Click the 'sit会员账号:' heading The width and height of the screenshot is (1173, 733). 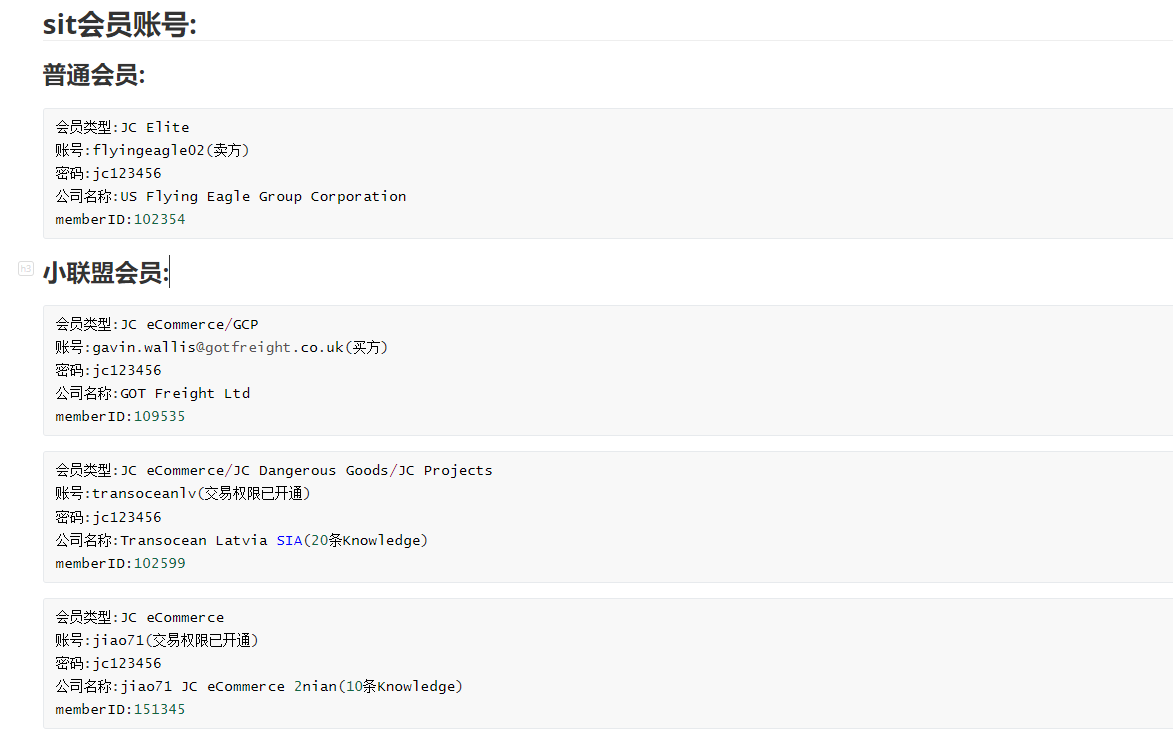coord(120,25)
